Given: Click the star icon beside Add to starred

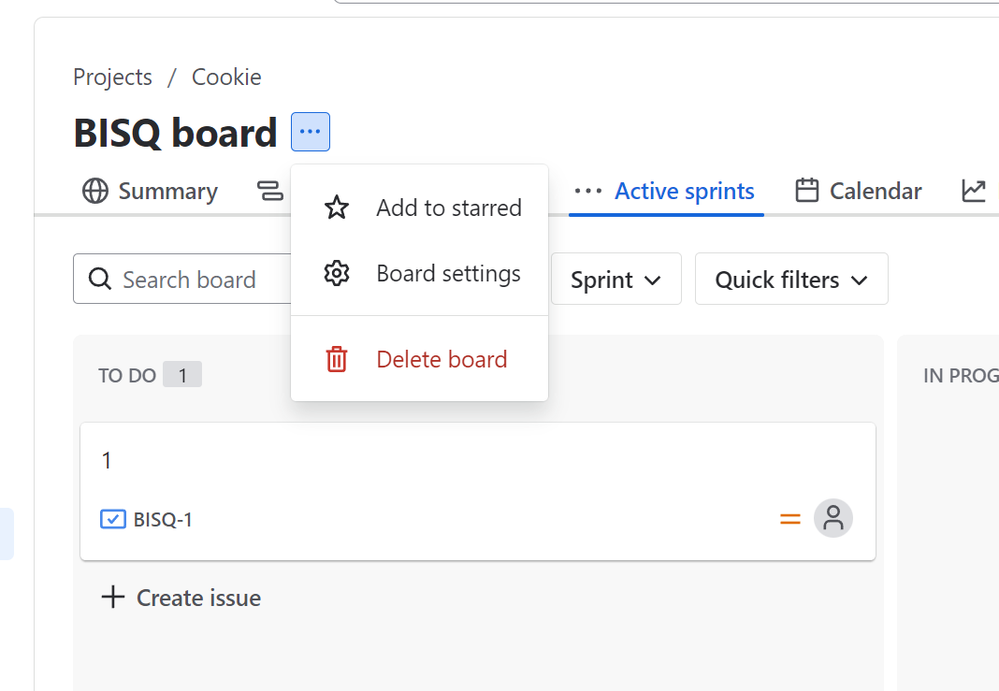Looking at the screenshot, I should (x=337, y=208).
